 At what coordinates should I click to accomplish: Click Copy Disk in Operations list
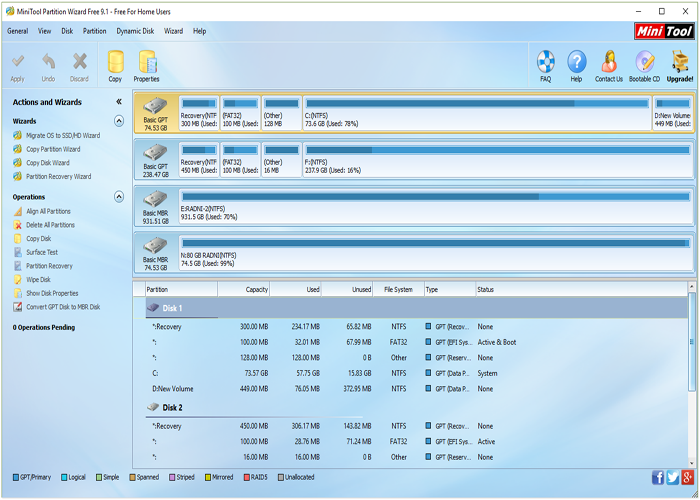tap(38, 238)
